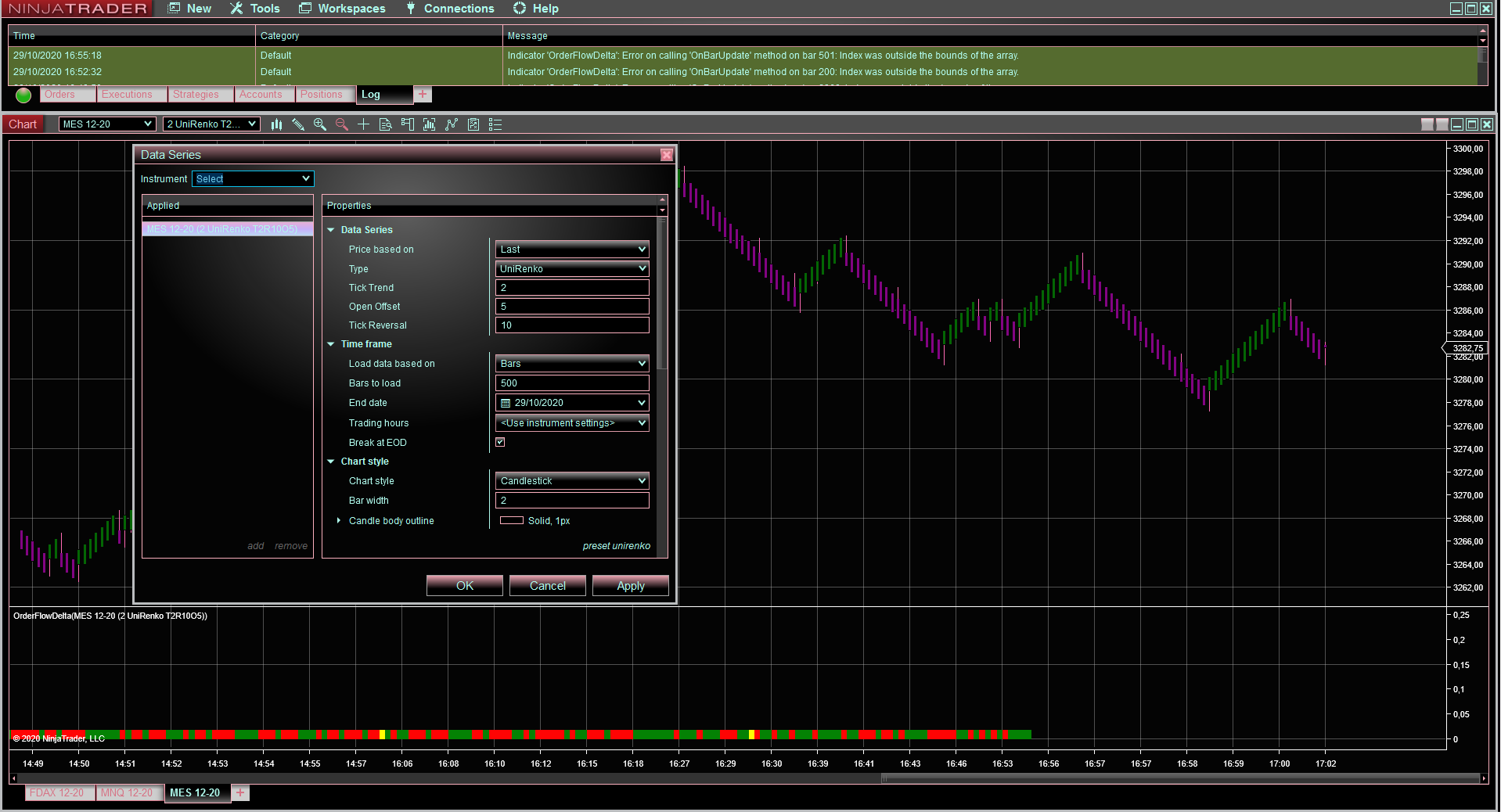Select the crosshair cursor icon
This screenshot has height=812, width=1501.
pyautogui.click(x=364, y=124)
